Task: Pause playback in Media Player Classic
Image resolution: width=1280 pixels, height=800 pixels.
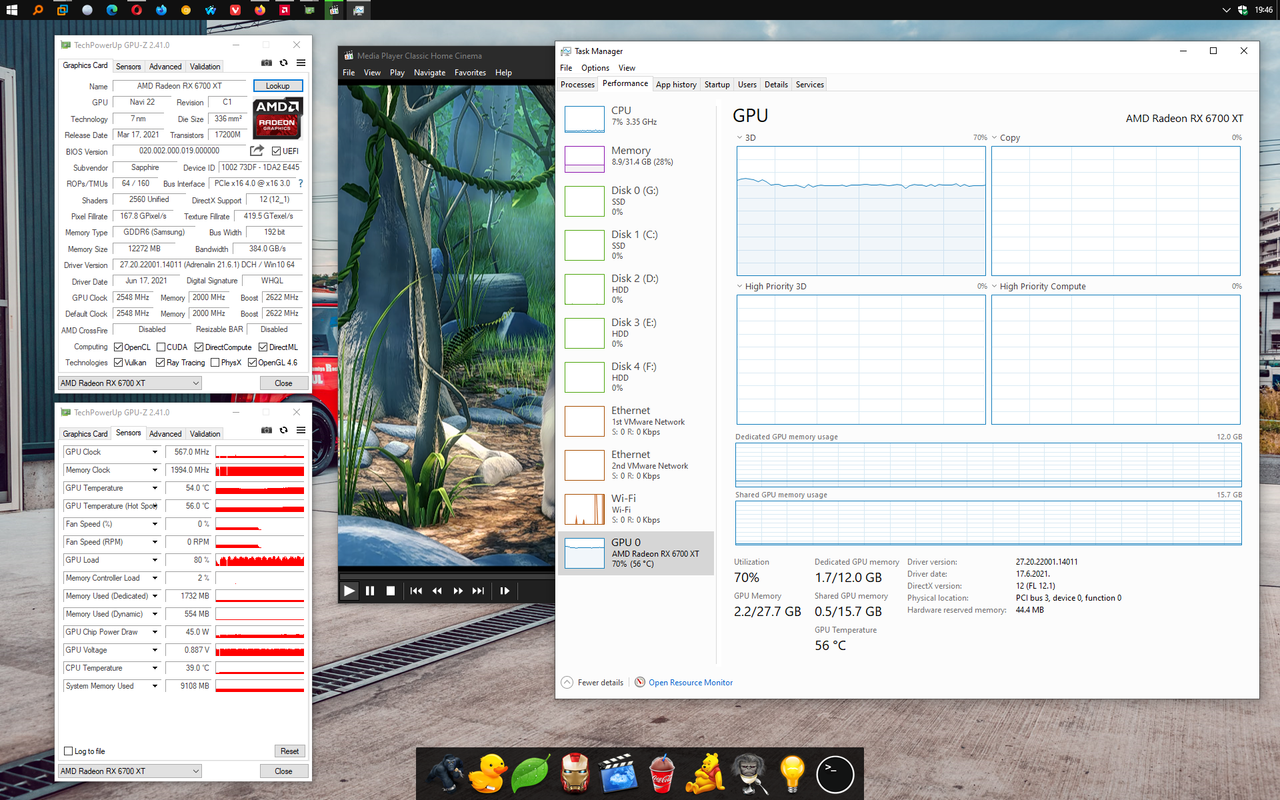Action: (x=368, y=590)
